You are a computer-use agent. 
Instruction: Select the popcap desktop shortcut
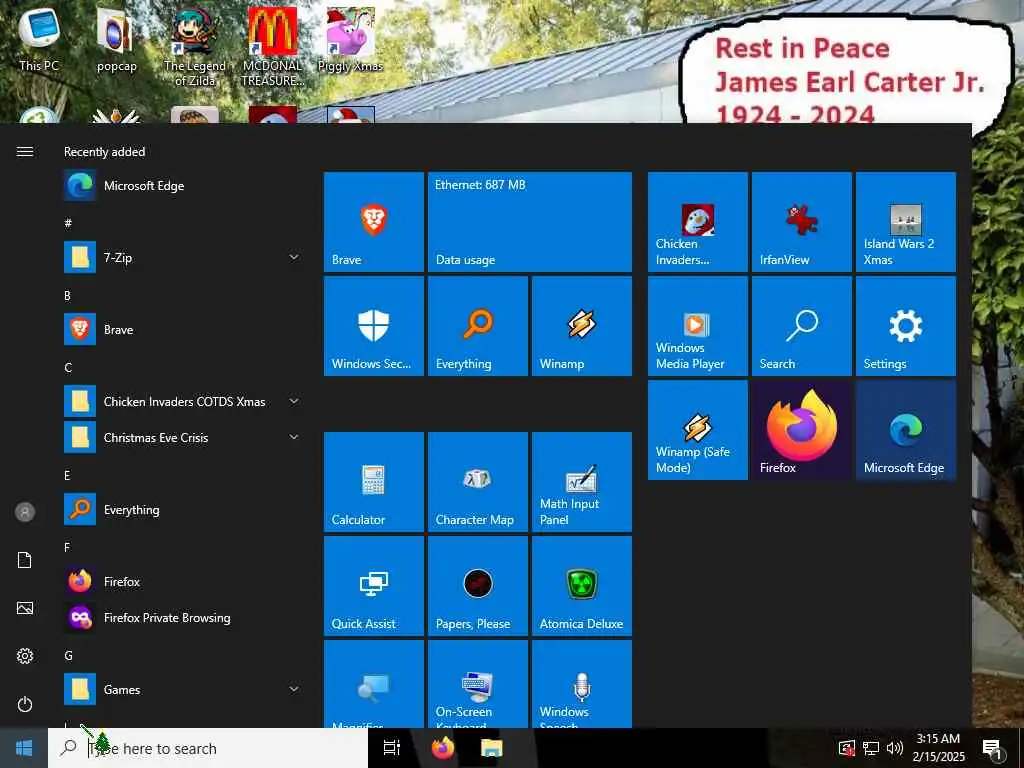pos(116,40)
